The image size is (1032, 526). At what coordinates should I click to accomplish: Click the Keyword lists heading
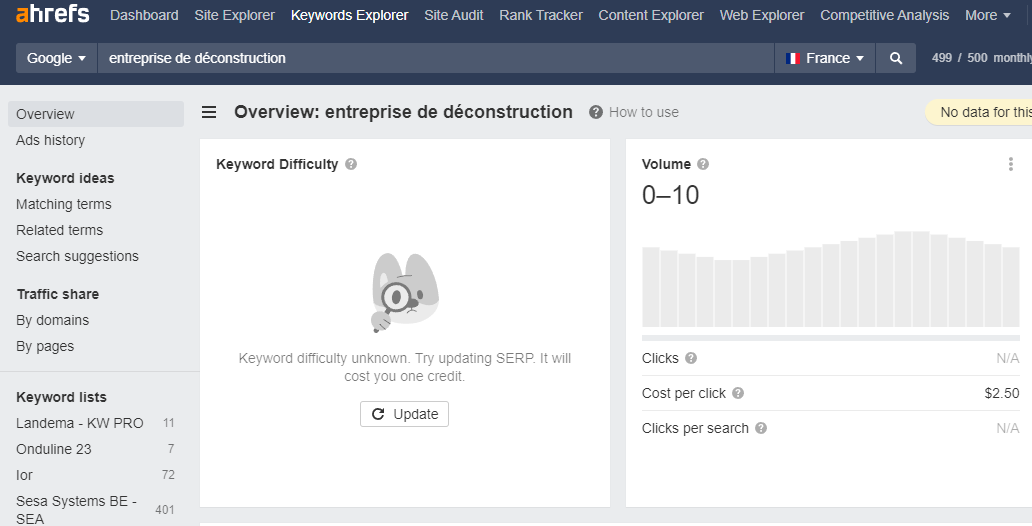point(61,397)
